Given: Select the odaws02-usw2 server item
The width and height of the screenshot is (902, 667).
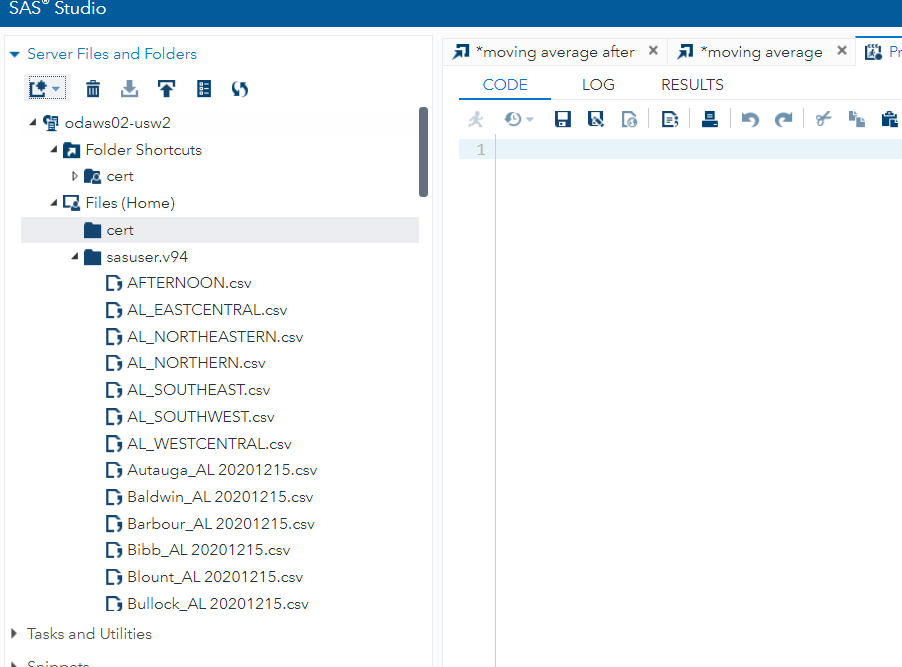Looking at the screenshot, I should (x=117, y=123).
